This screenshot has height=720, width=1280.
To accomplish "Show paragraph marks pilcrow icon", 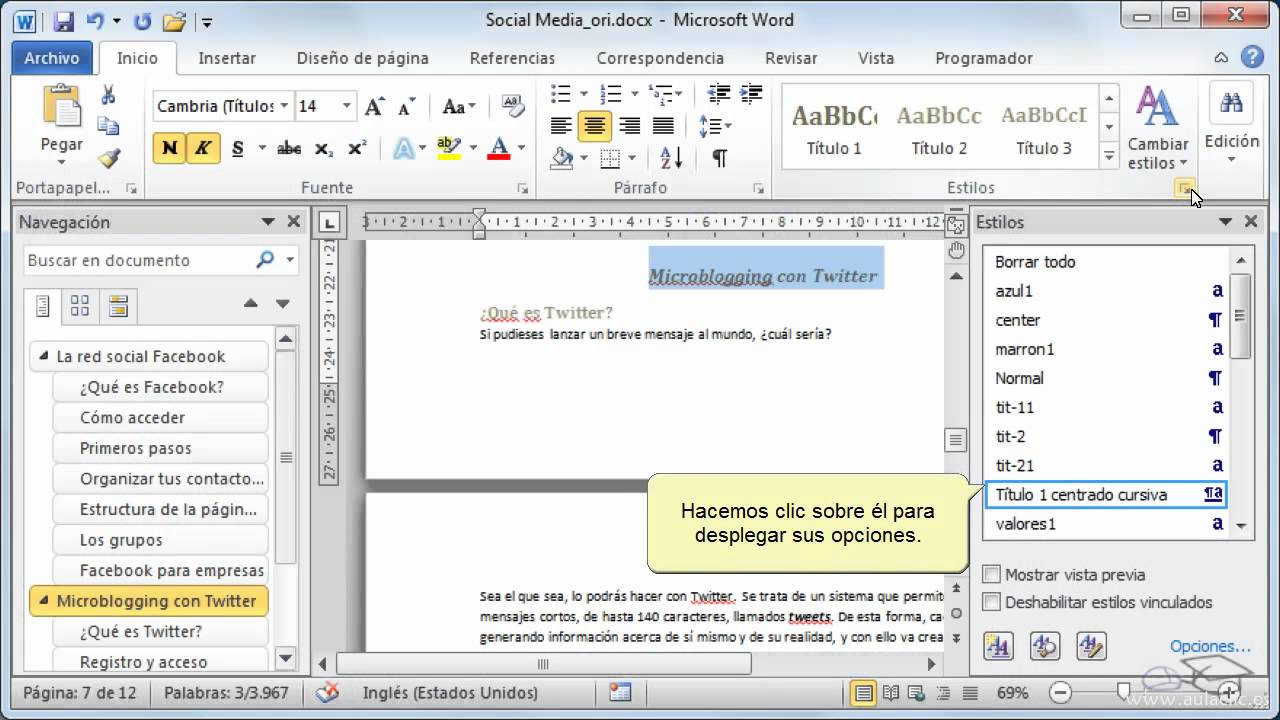I will click(719, 158).
